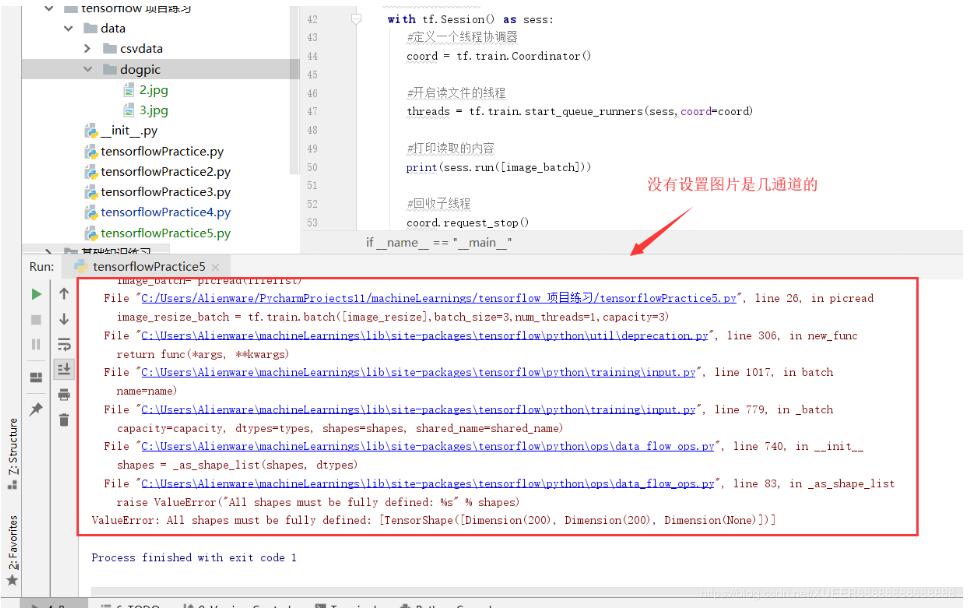Click the csvdata folder icon
The width and height of the screenshot is (968, 611).
pos(110,49)
